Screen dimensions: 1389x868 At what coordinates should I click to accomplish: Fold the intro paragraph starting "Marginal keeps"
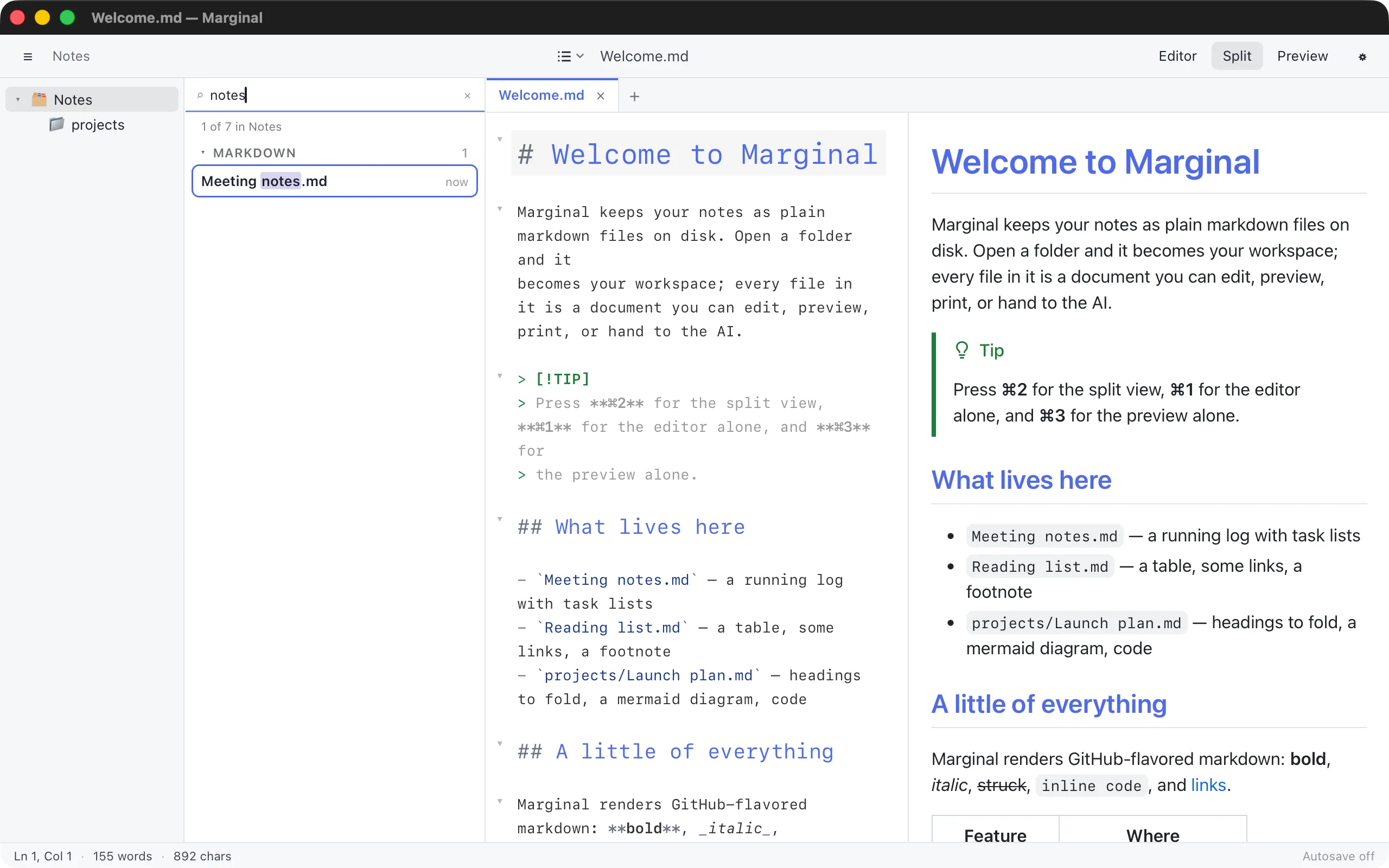pyautogui.click(x=500, y=209)
